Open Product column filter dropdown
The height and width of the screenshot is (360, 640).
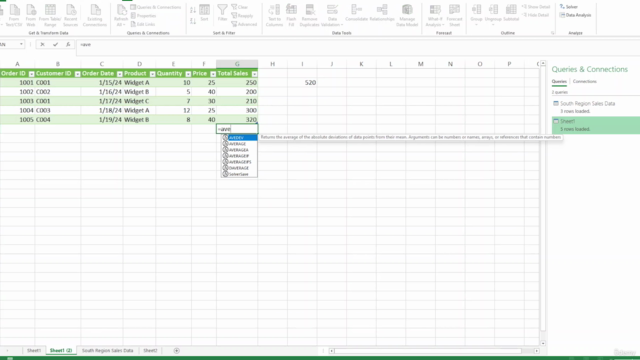coord(152,74)
